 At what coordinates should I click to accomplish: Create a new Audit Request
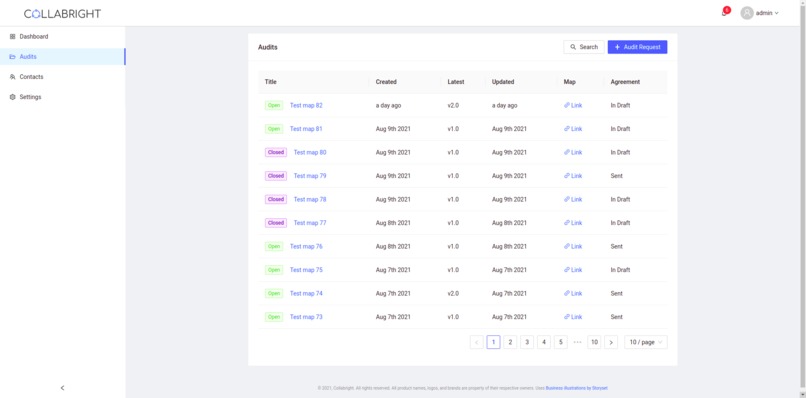(637, 47)
